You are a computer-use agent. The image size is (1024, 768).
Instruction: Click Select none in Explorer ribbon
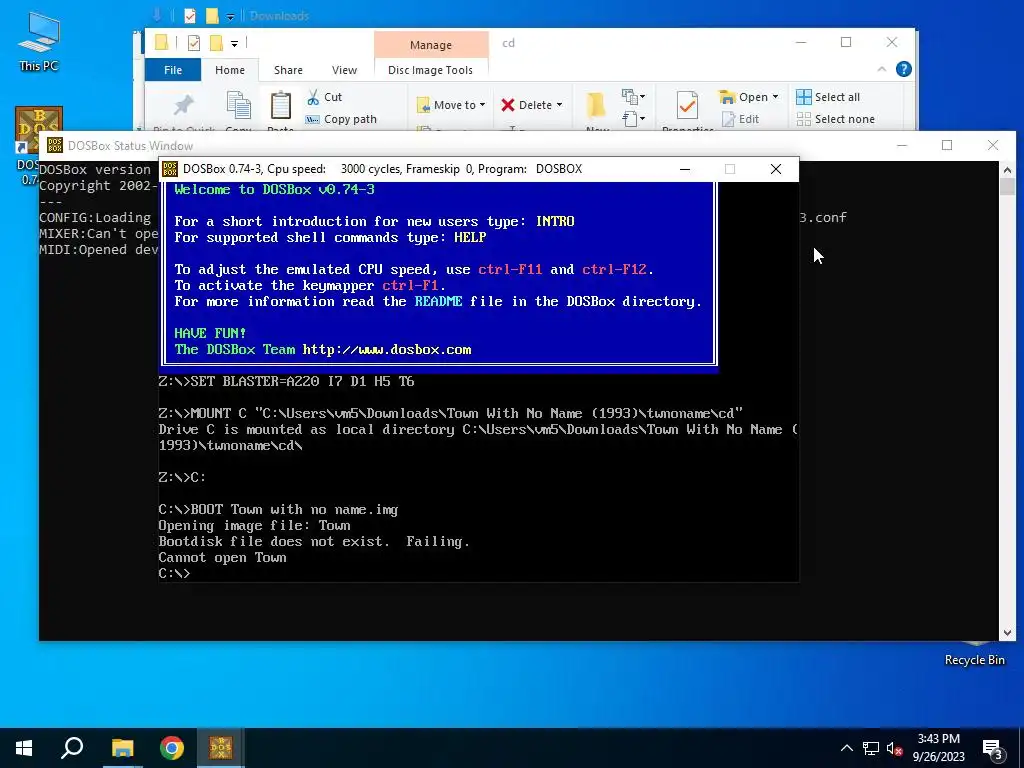tap(835, 119)
